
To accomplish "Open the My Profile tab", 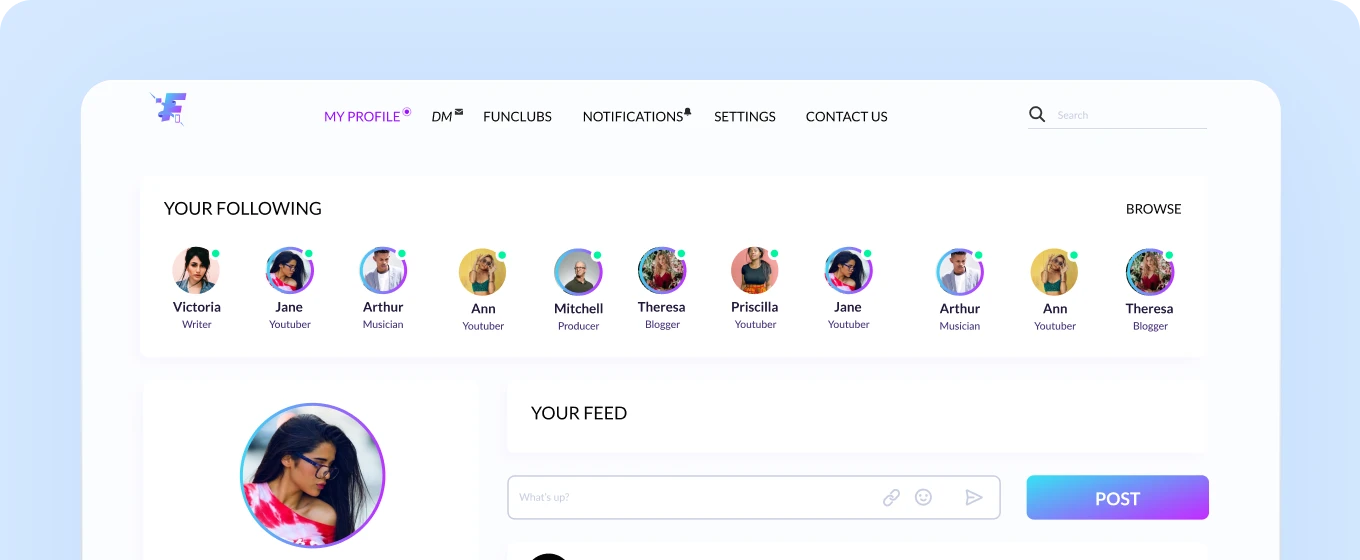I will [362, 117].
